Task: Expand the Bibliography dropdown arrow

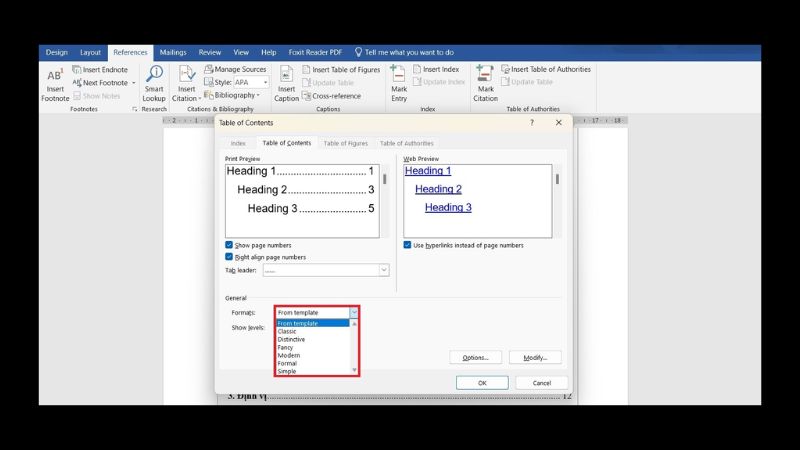Action: tap(258, 95)
